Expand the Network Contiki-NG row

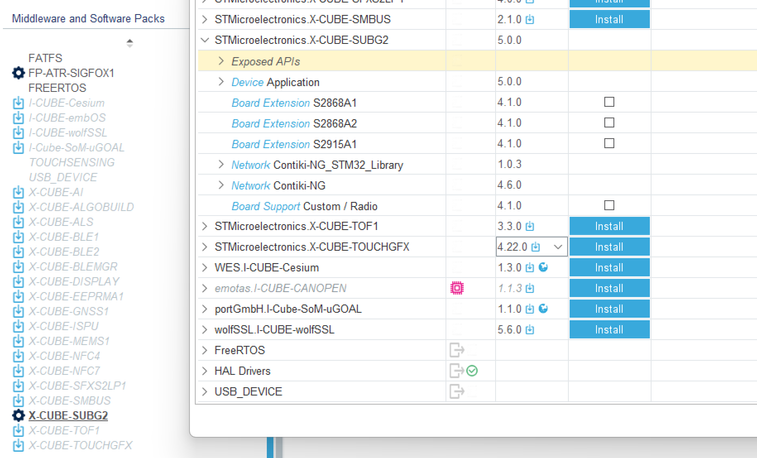(x=221, y=185)
